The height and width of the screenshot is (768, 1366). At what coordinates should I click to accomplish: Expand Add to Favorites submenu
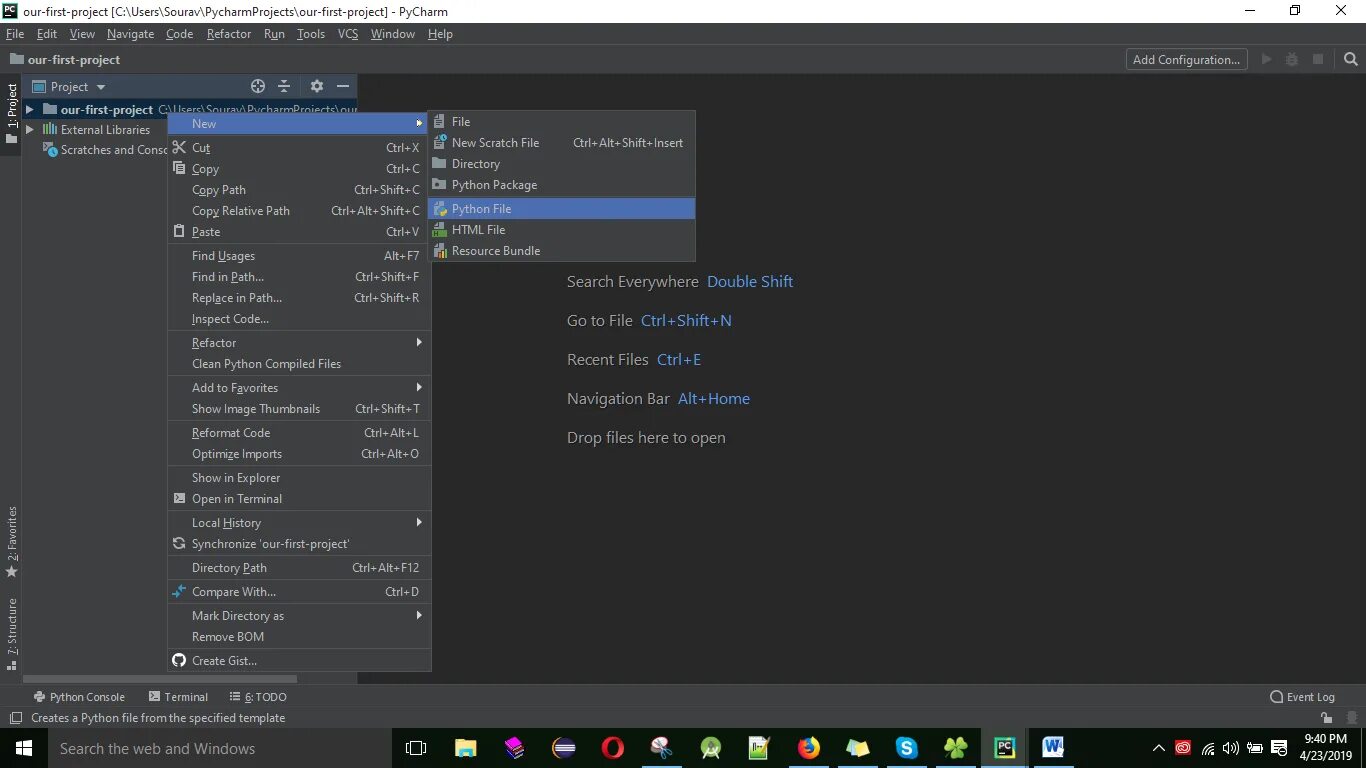(x=419, y=387)
